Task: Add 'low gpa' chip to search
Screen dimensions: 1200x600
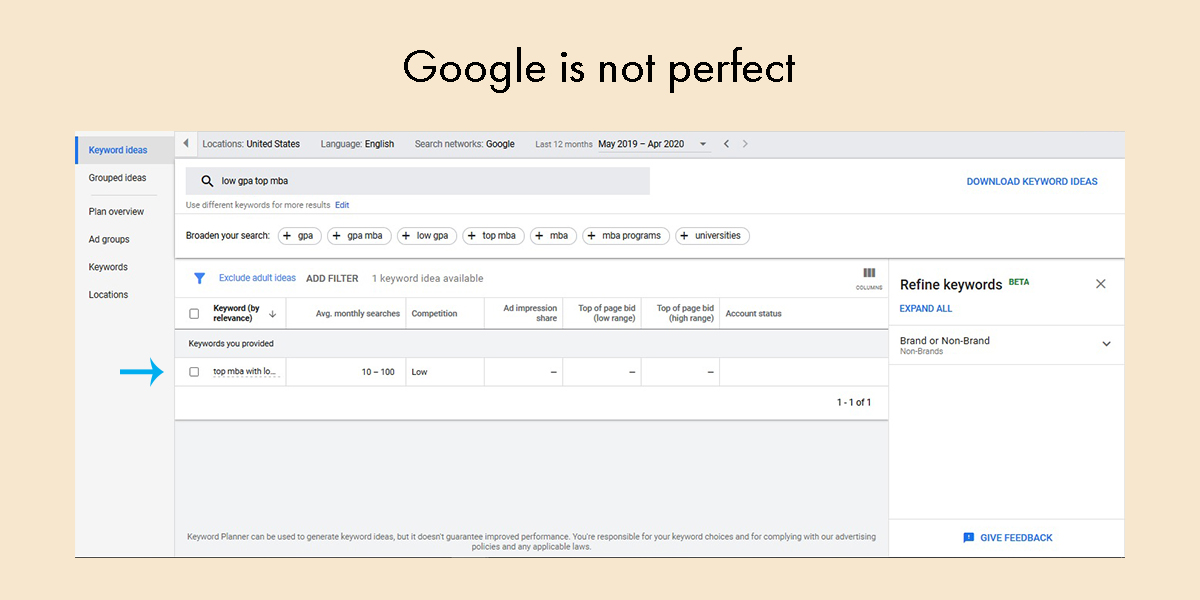Action: tap(427, 236)
